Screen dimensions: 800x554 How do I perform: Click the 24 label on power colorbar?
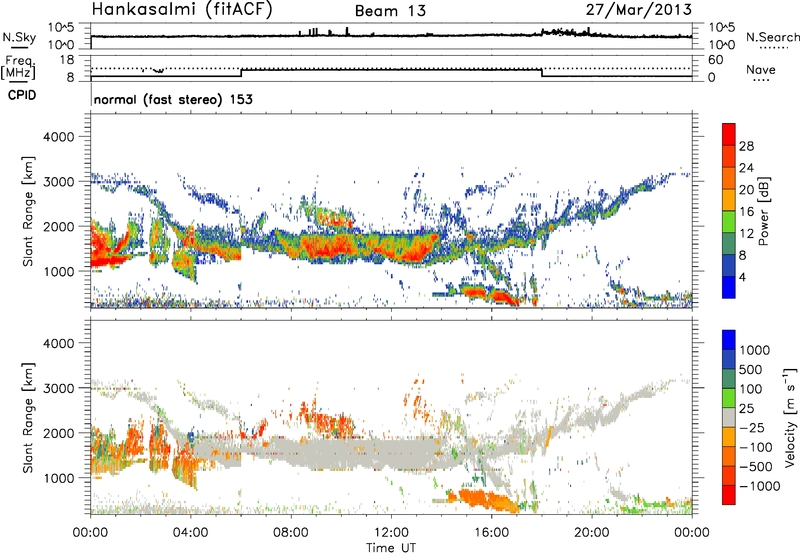pos(746,168)
